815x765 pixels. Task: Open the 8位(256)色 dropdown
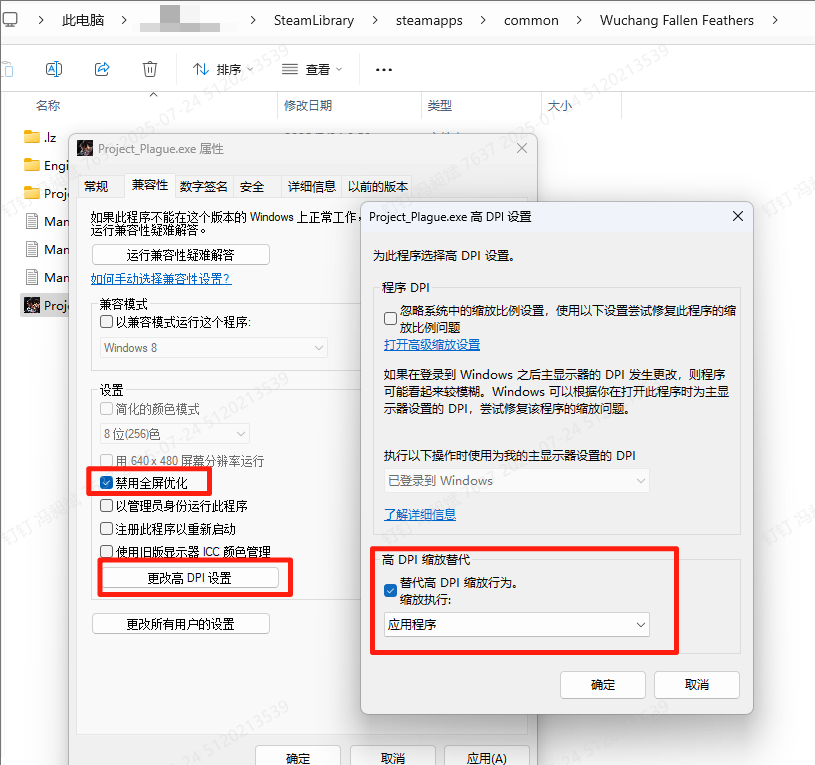click(175, 433)
